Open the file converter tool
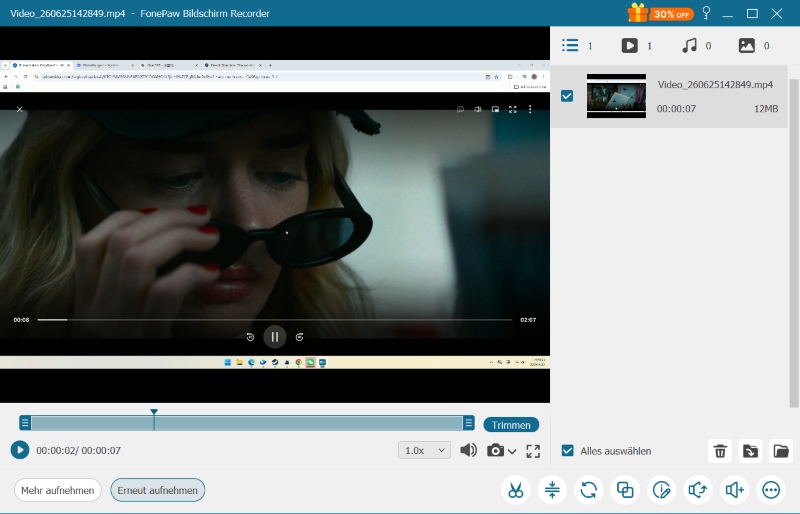The image size is (800, 514). coord(588,490)
